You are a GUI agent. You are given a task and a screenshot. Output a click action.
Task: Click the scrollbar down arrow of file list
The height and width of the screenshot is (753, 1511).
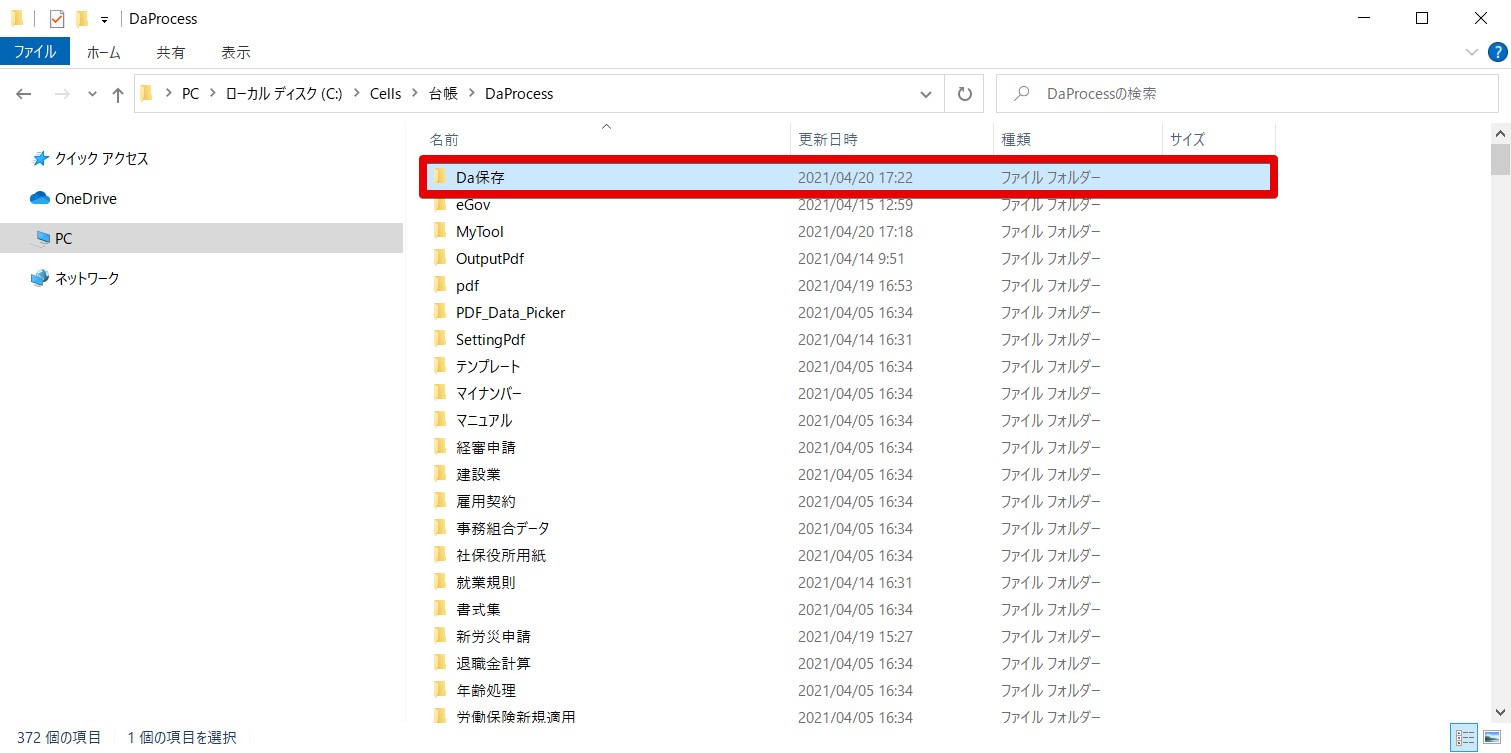1500,712
